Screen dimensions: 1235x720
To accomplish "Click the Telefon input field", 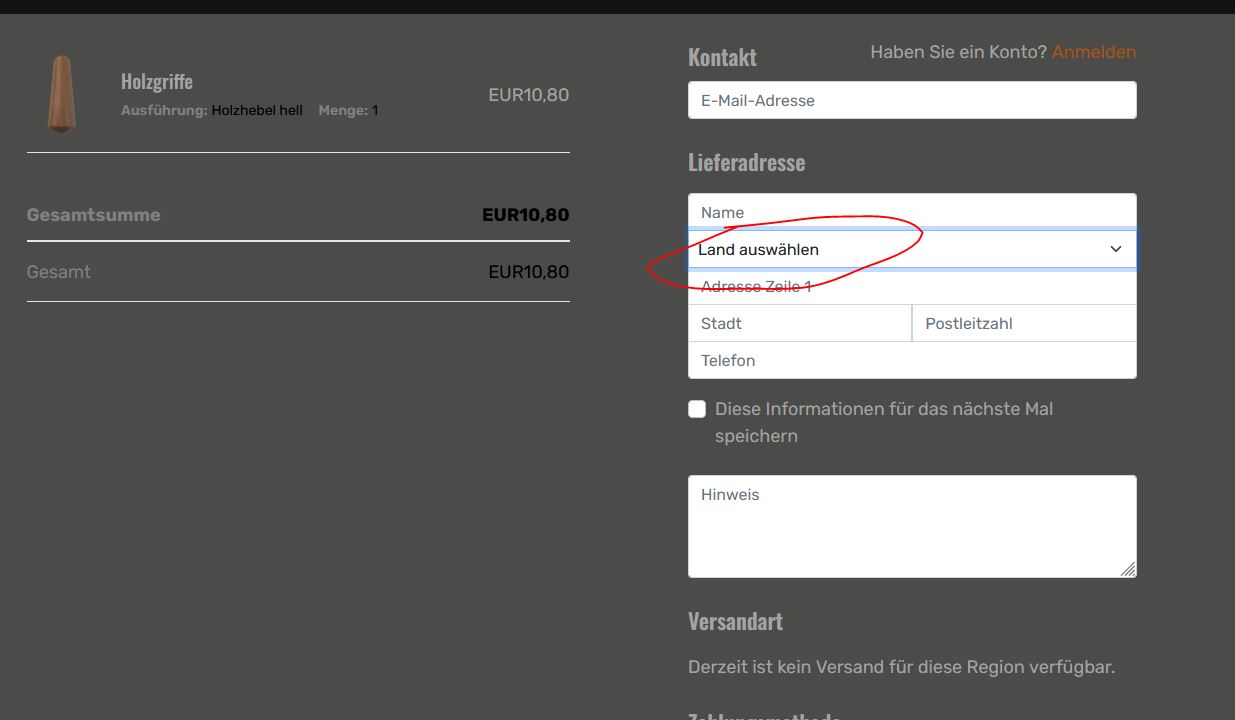I will [x=911, y=360].
